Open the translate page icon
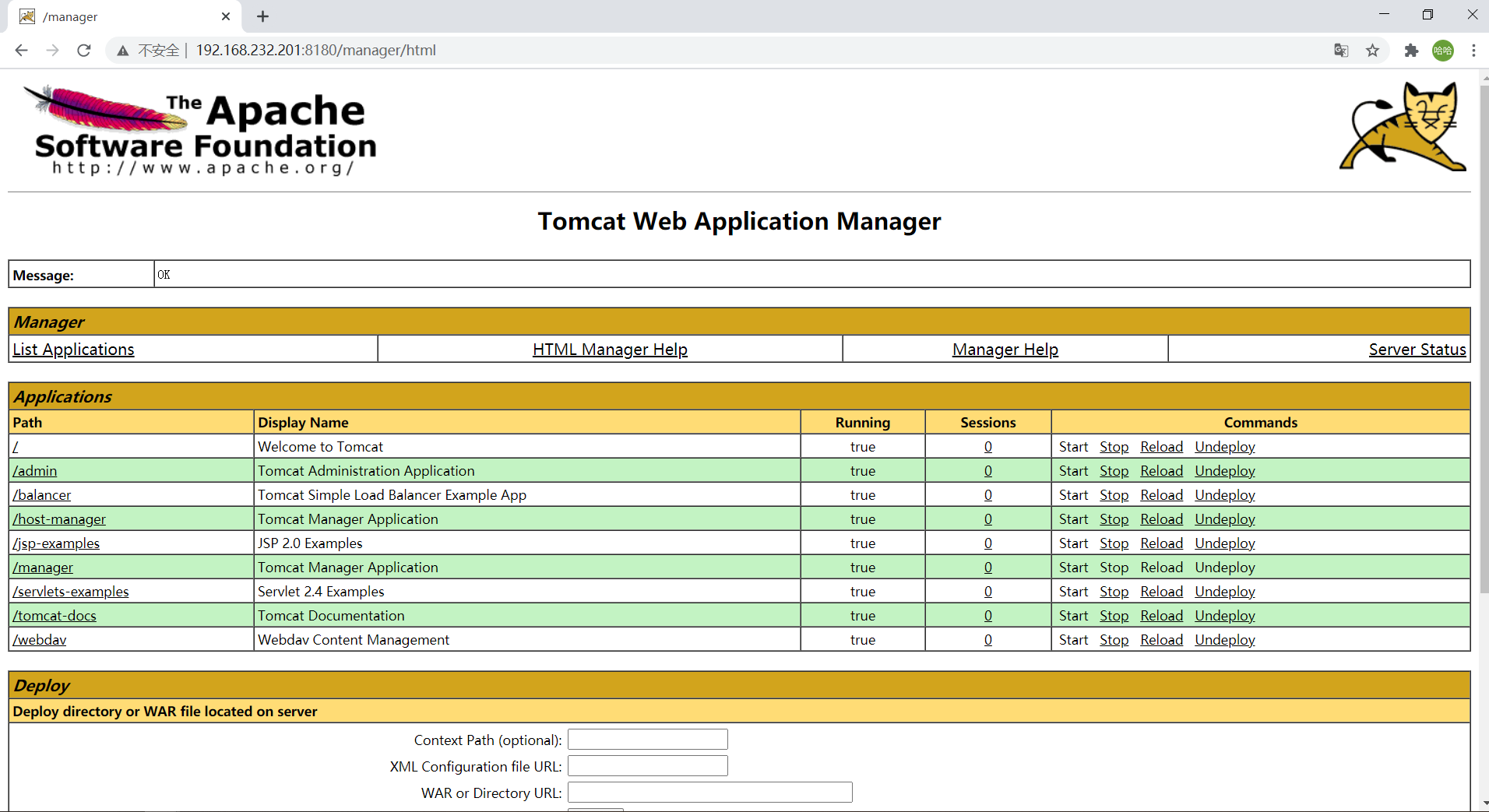The image size is (1489, 812). pyautogui.click(x=1341, y=51)
